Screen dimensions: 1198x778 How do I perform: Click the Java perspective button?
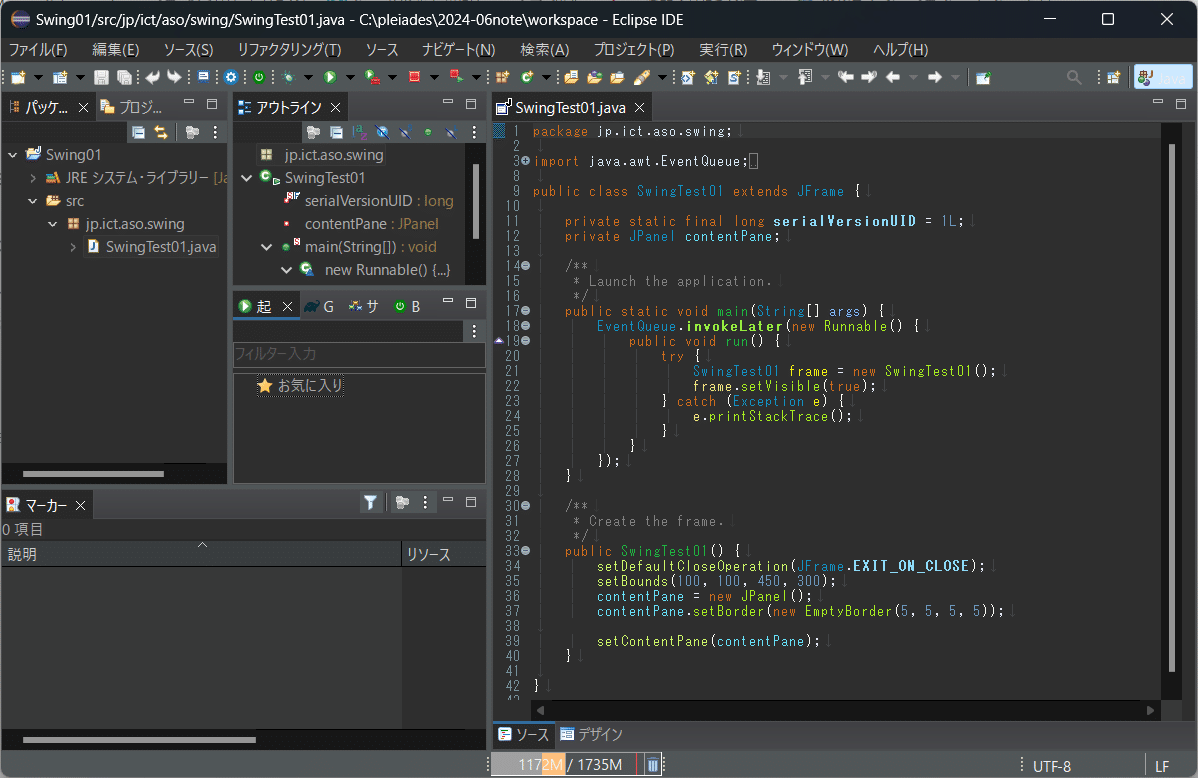[x=1163, y=77]
